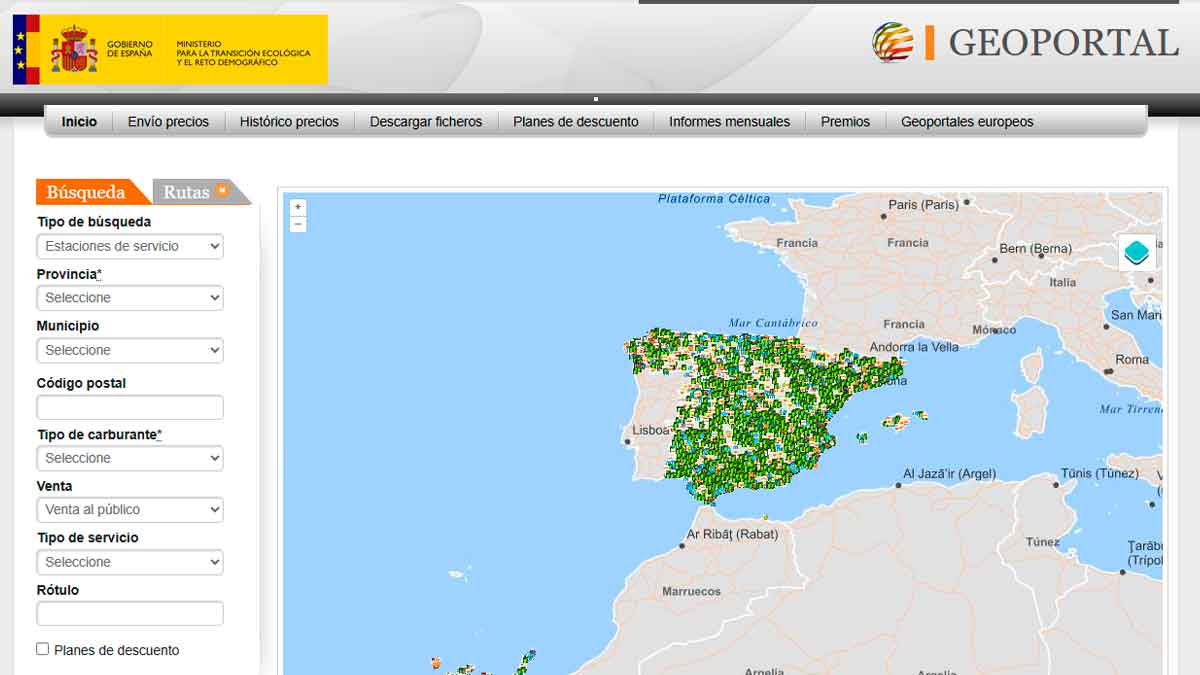The height and width of the screenshot is (675, 1200).
Task: Open the Informes mensuales page
Action: [729, 122]
